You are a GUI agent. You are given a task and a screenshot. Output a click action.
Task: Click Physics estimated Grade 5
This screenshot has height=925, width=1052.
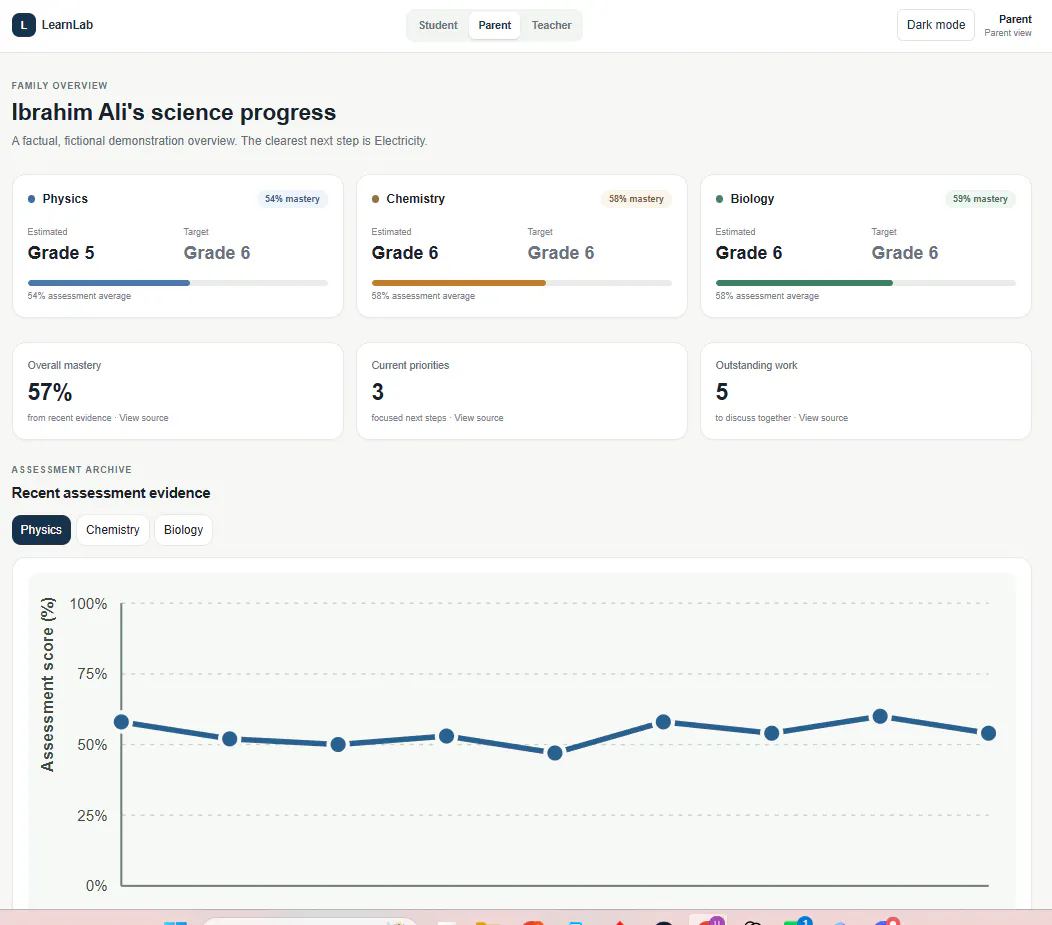[61, 253]
